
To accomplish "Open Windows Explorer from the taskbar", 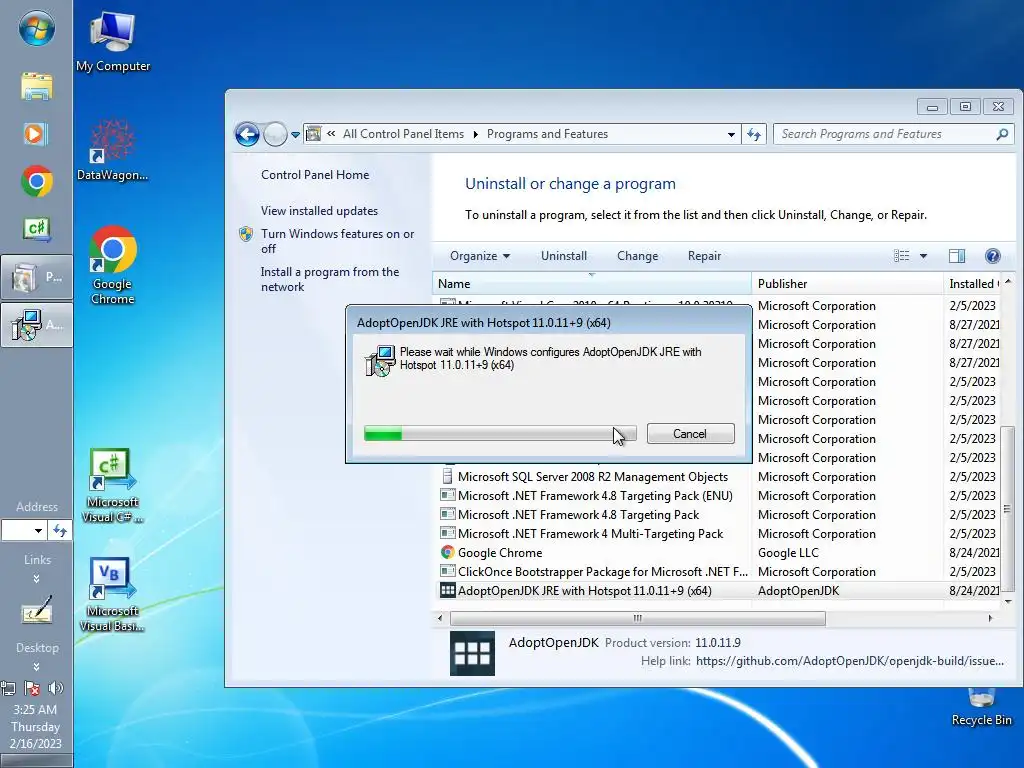I will click(x=37, y=86).
